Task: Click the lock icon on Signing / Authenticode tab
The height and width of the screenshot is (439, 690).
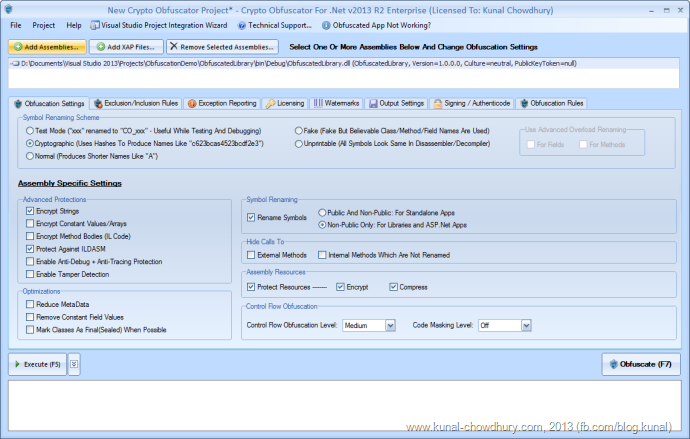Action: (438, 103)
